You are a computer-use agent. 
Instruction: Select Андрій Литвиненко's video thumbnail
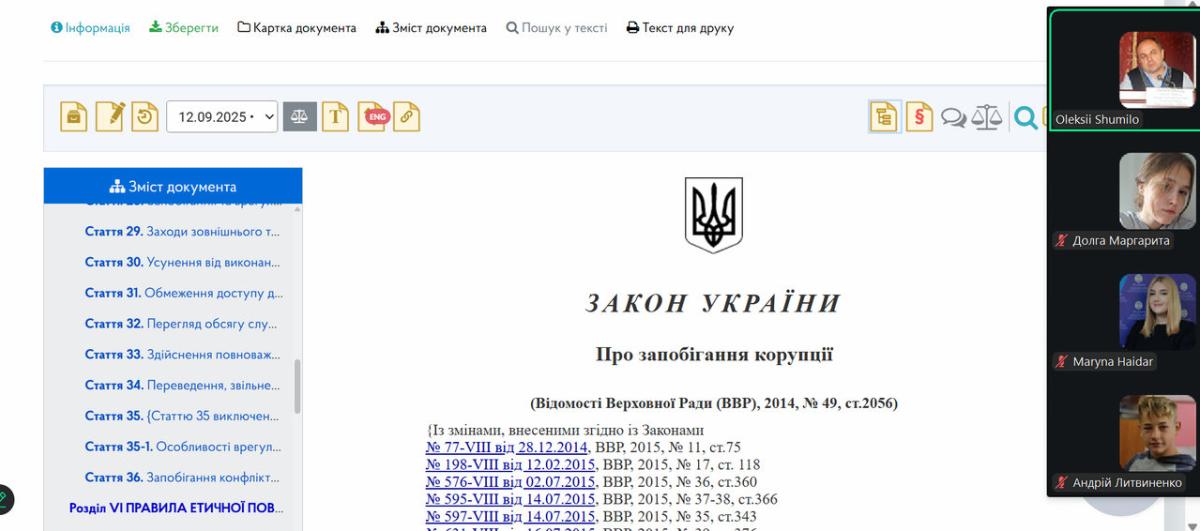[1156, 433]
